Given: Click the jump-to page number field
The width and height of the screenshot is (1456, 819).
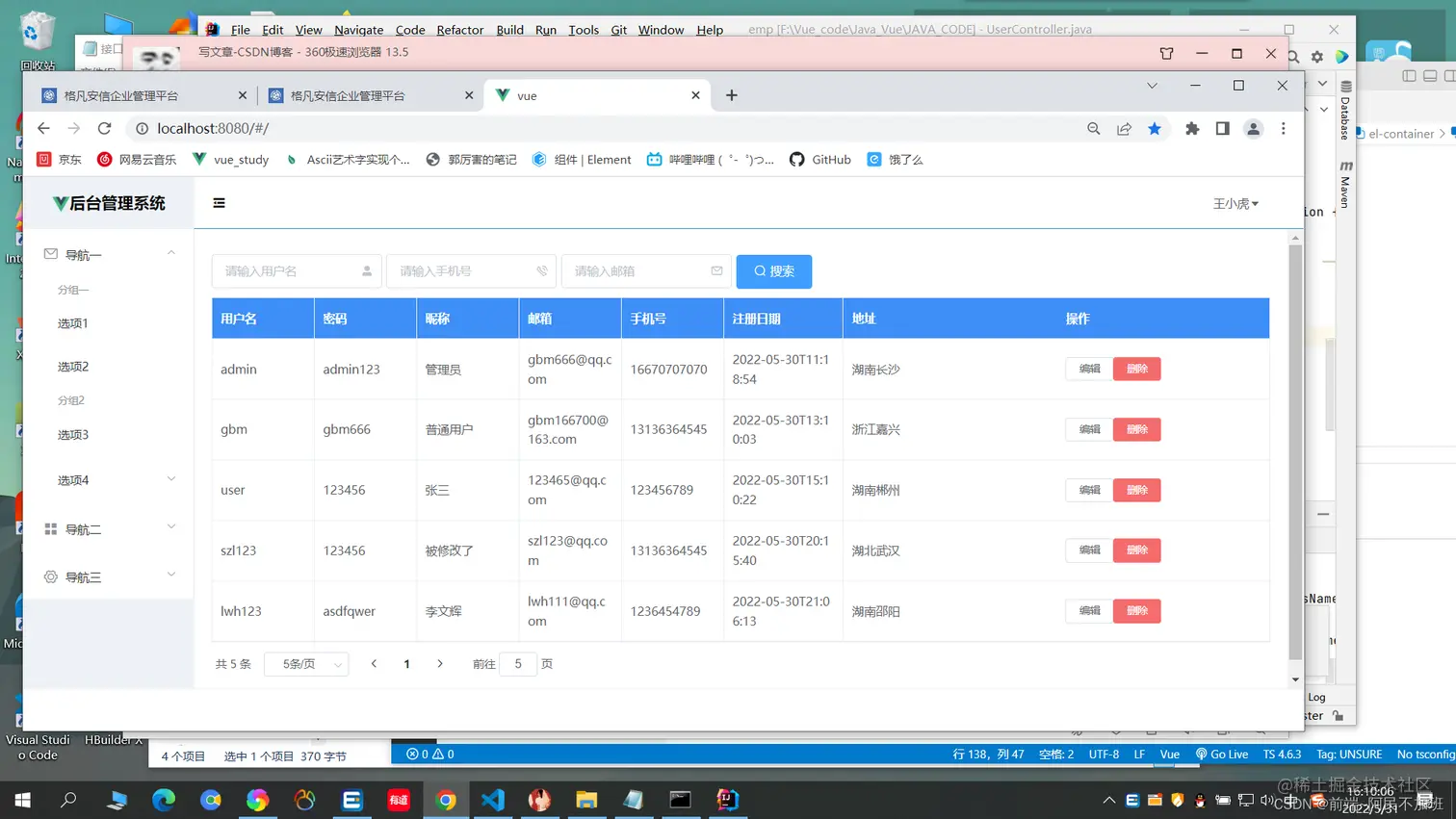Looking at the screenshot, I should coord(518,664).
